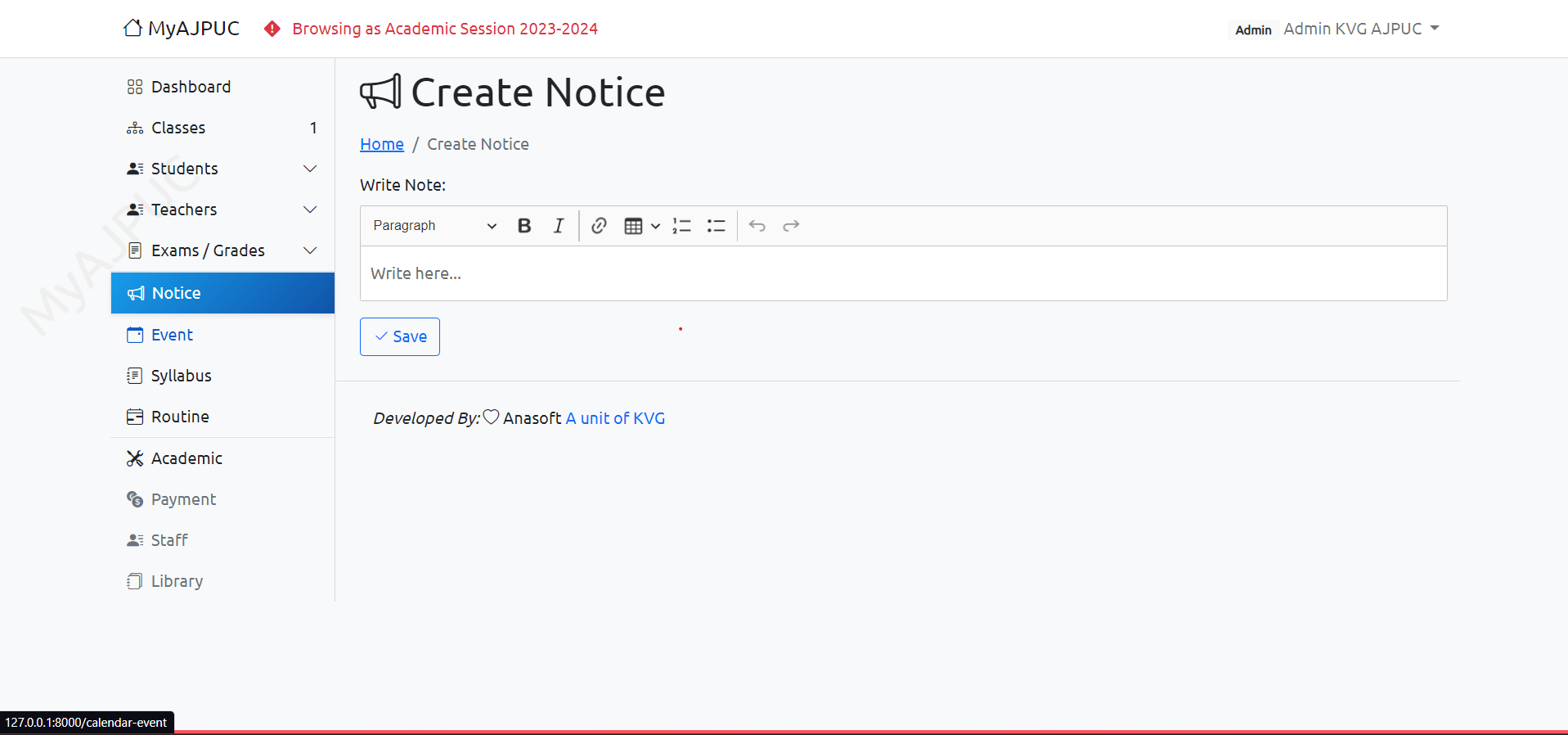Open the Library section
This screenshot has width=1568, height=735.
tap(222, 581)
